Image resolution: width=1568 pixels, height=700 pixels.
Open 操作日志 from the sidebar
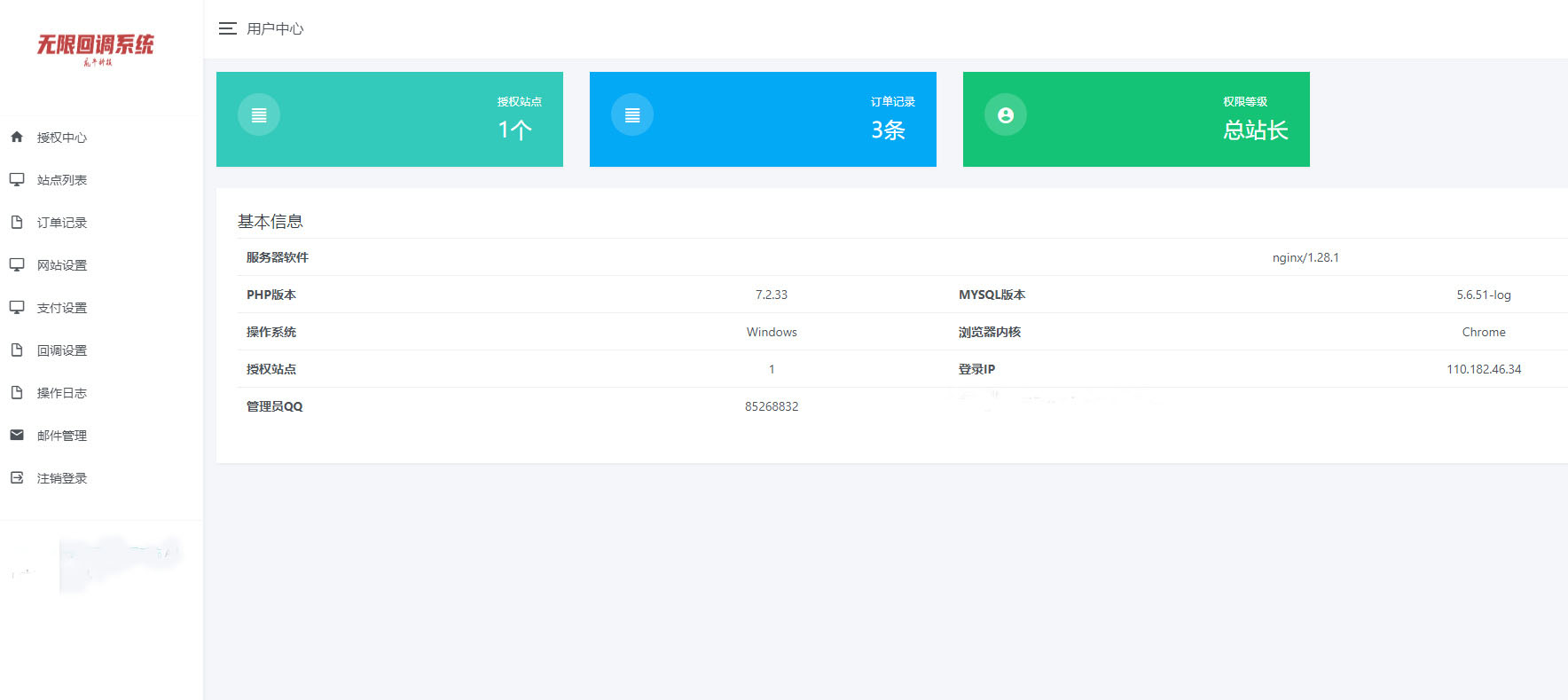(62, 393)
